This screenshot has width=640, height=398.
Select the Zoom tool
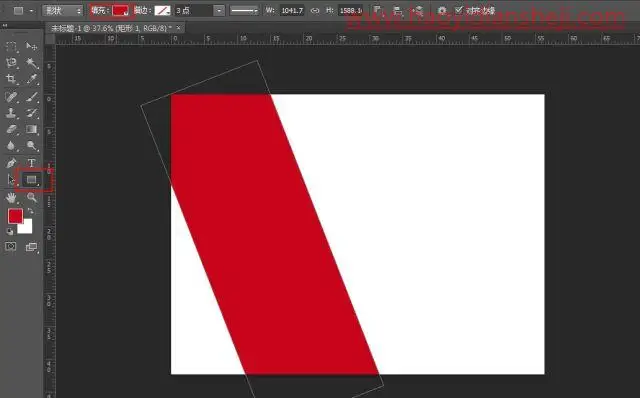pos(31,198)
